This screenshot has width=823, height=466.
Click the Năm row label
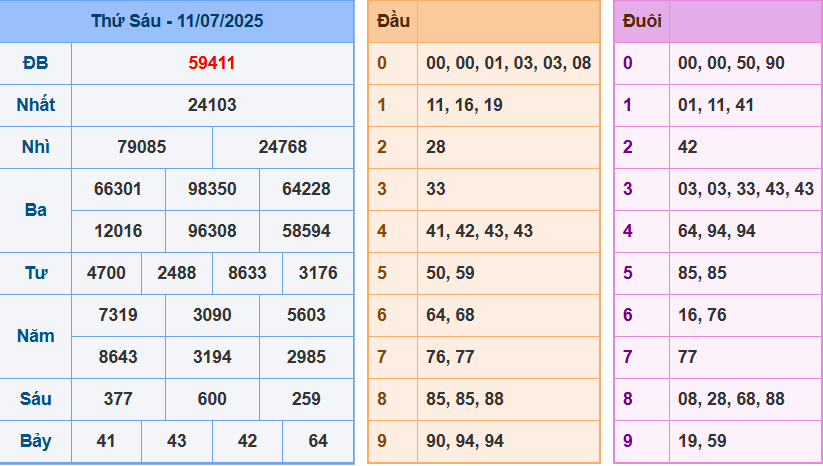(36, 336)
